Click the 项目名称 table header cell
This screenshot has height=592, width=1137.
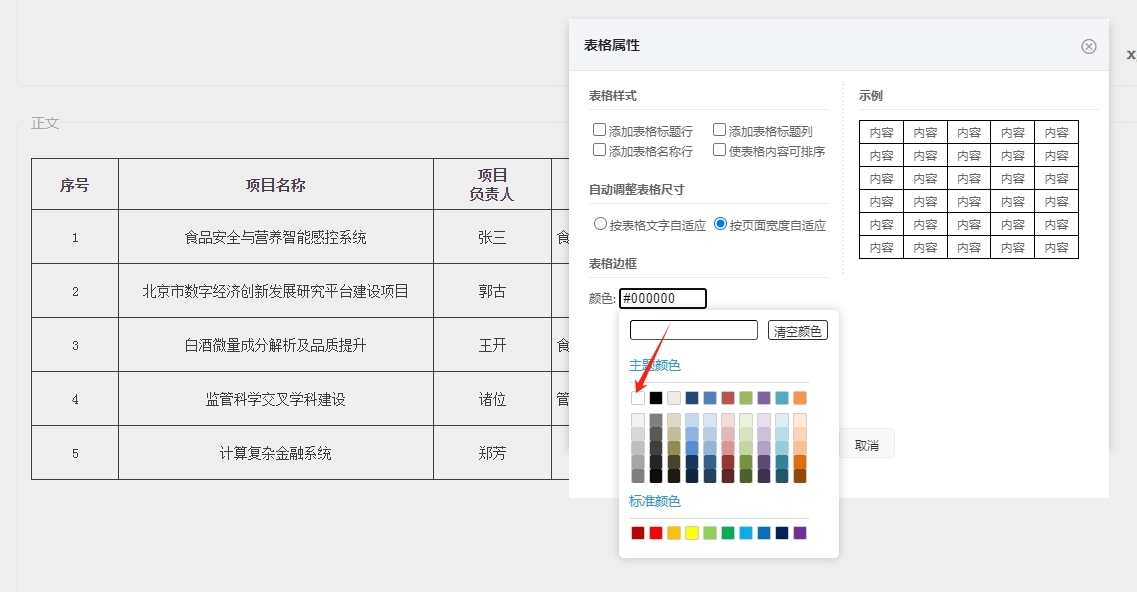tap(275, 185)
